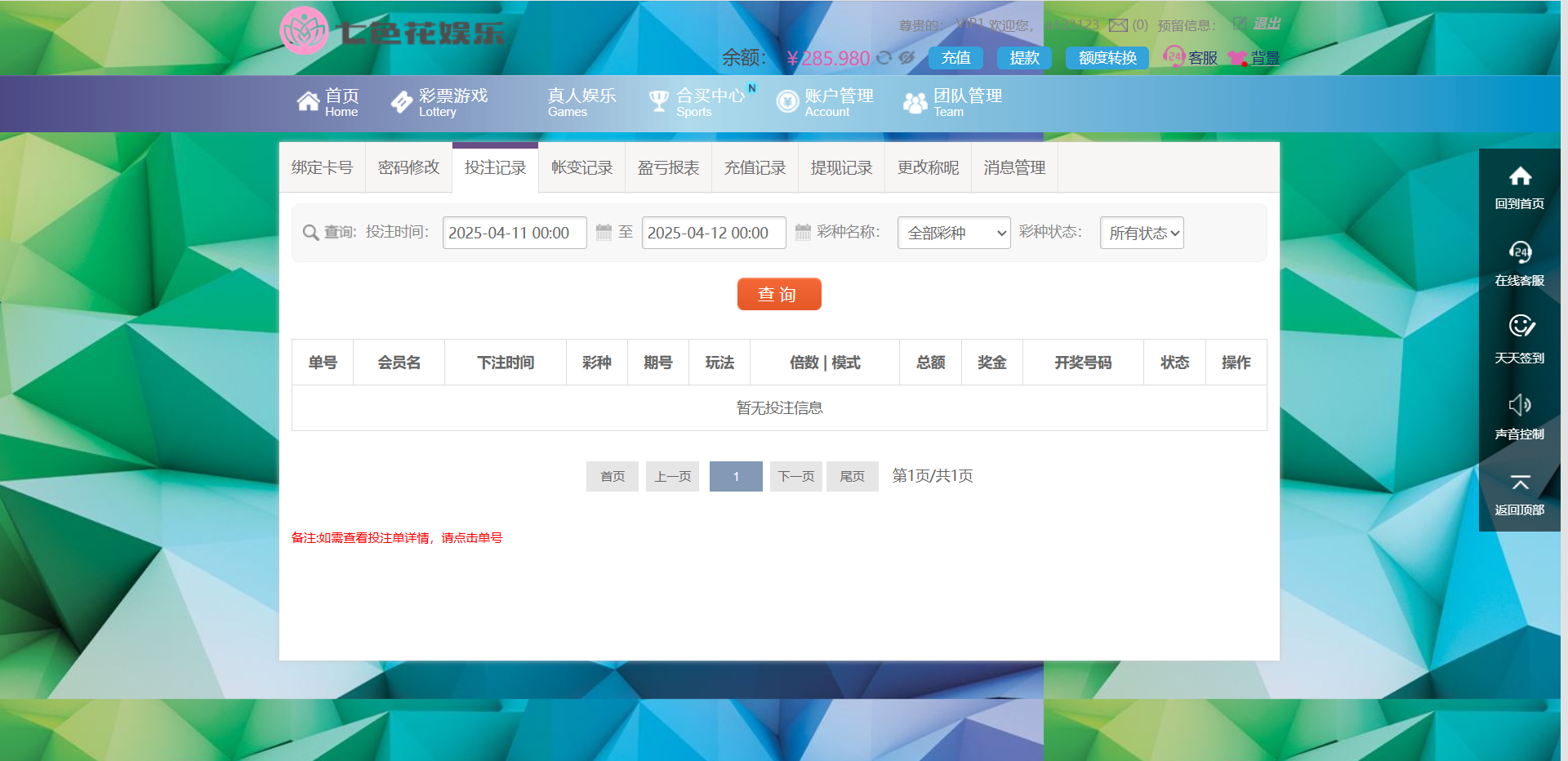Toggle balance visibility with the eye icon
This screenshot has width=1568, height=761.
click(906, 58)
